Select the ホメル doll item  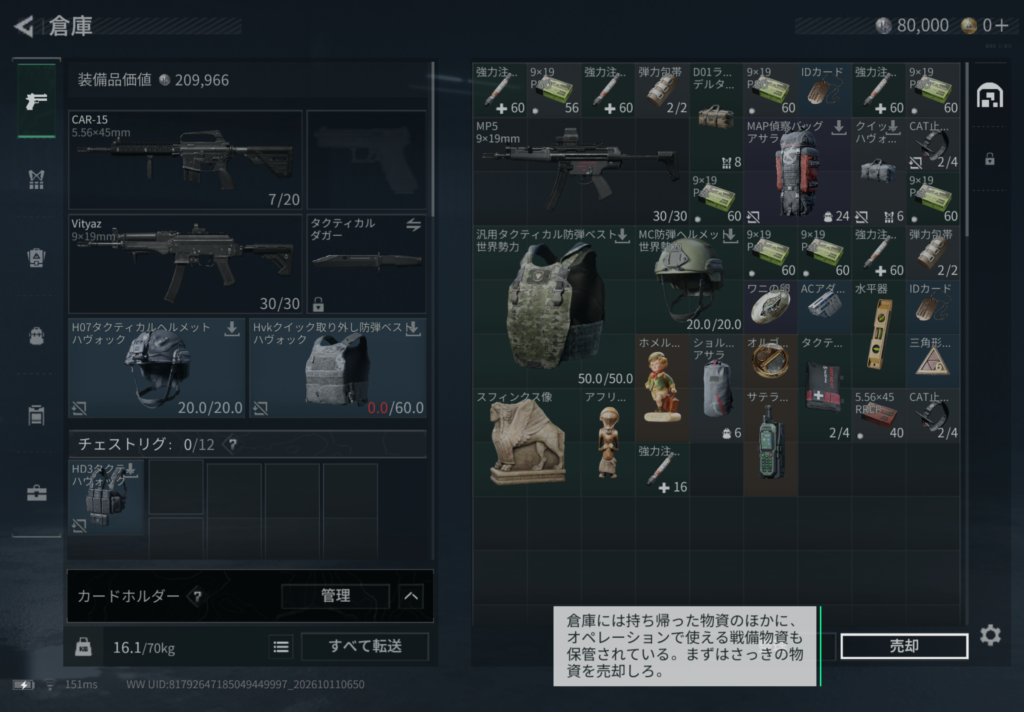click(662, 388)
